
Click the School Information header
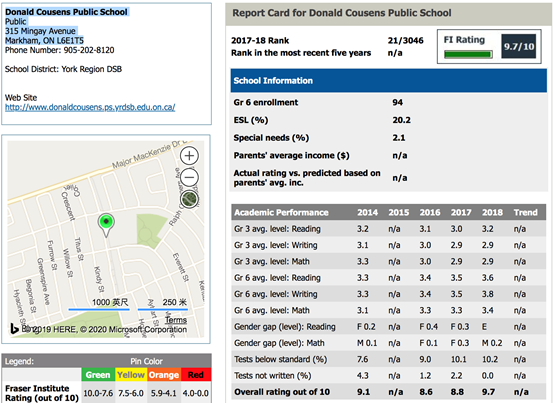[389, 81]
